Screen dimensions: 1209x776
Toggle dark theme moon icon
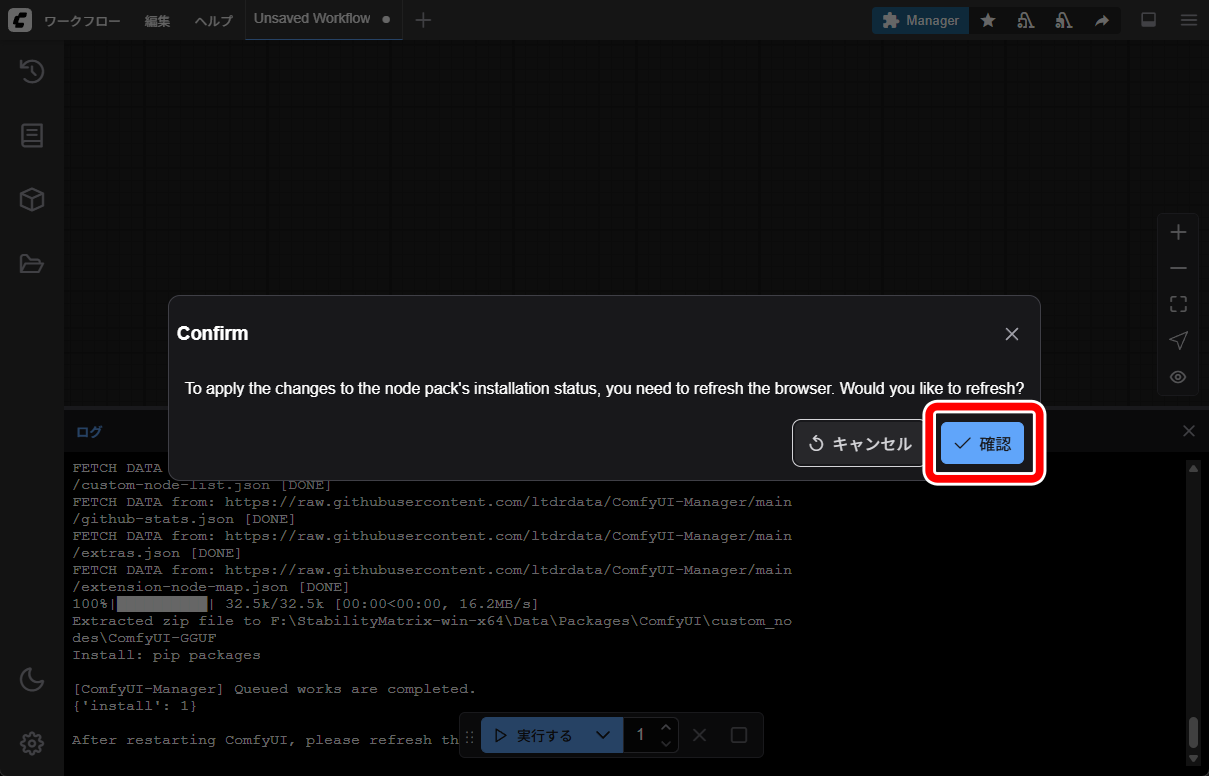[x=32, y=680]
